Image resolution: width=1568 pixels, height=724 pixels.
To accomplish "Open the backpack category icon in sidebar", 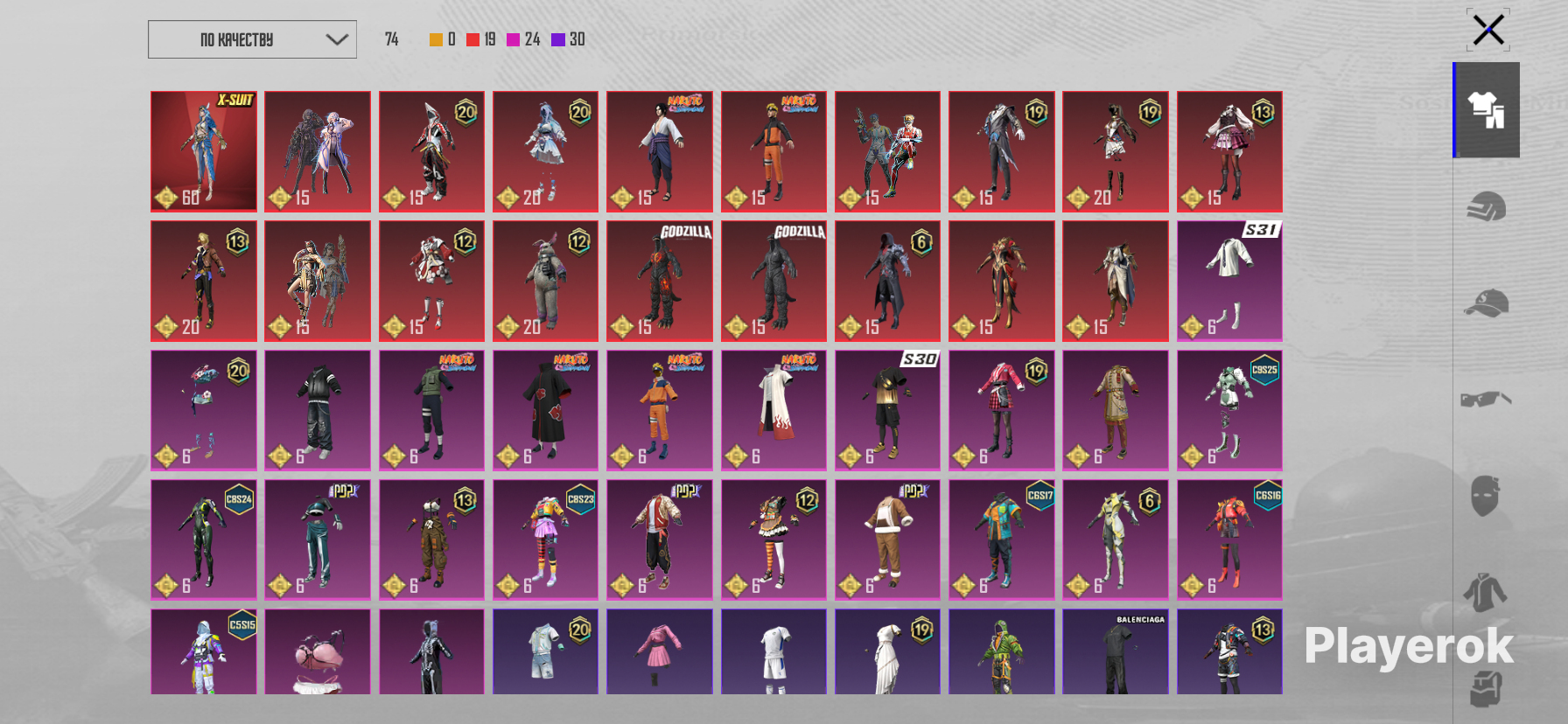I will tap(1486, 688).
